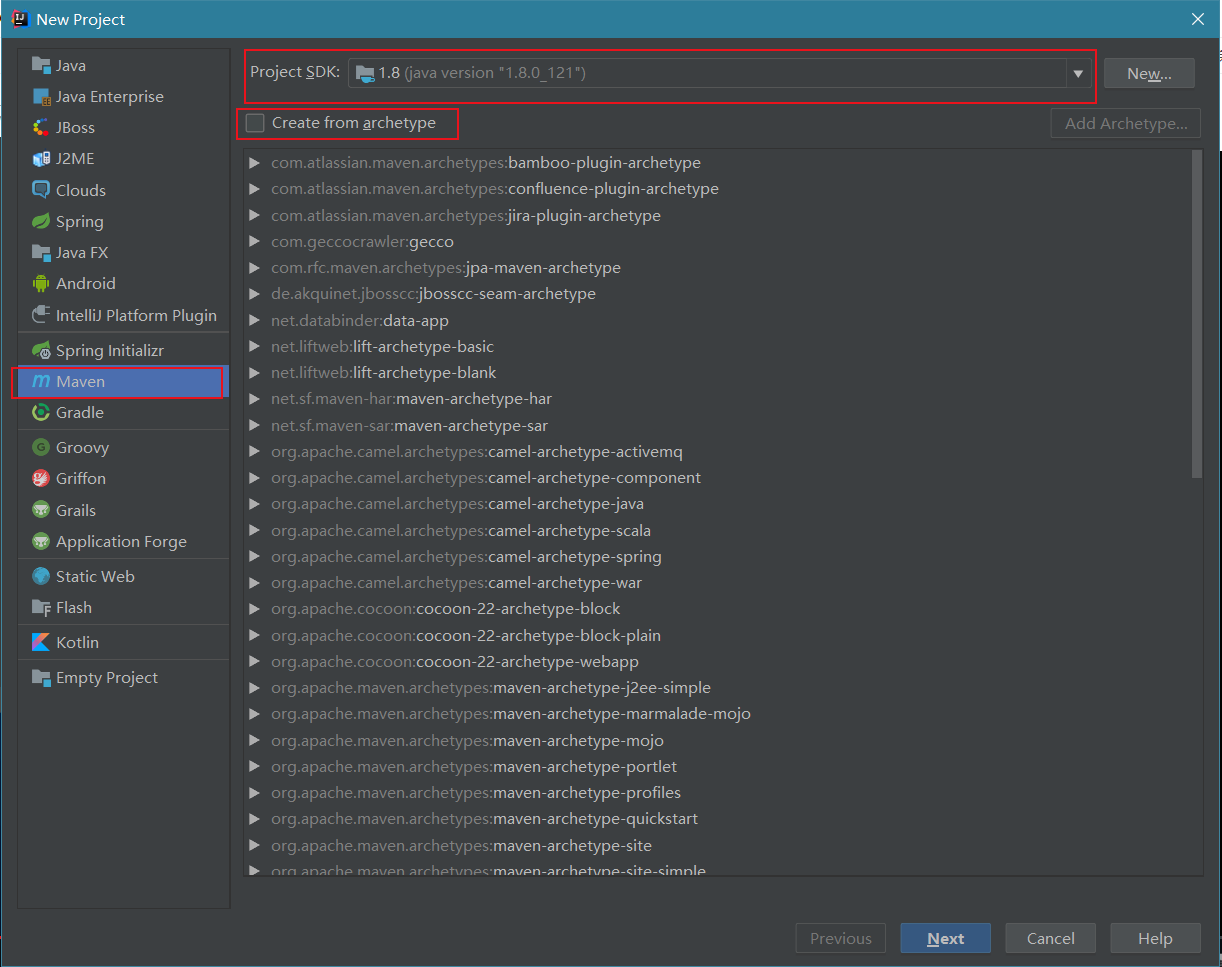Expand net.databinder:data-app node
The width and height of the screenshot is (1222, 967).
[254, 320]
